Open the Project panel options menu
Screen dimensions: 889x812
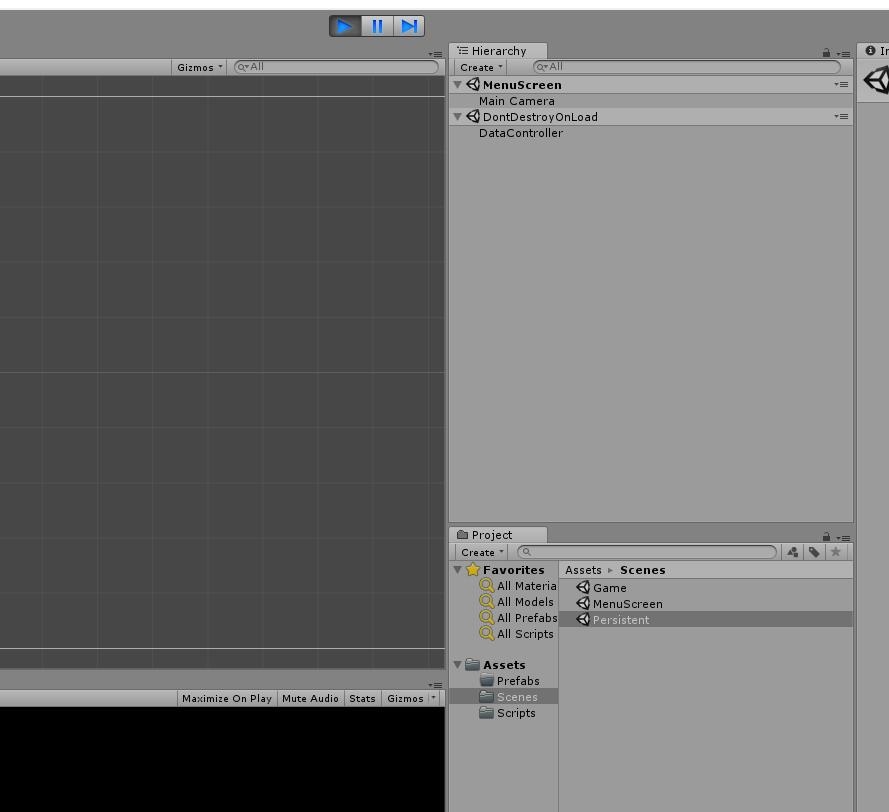(843, 538)
